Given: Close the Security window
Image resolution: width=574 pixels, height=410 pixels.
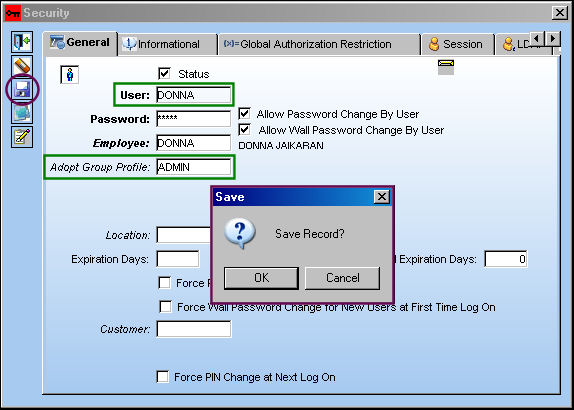Looking at the screenshot, I should click(x=560, y=13).
